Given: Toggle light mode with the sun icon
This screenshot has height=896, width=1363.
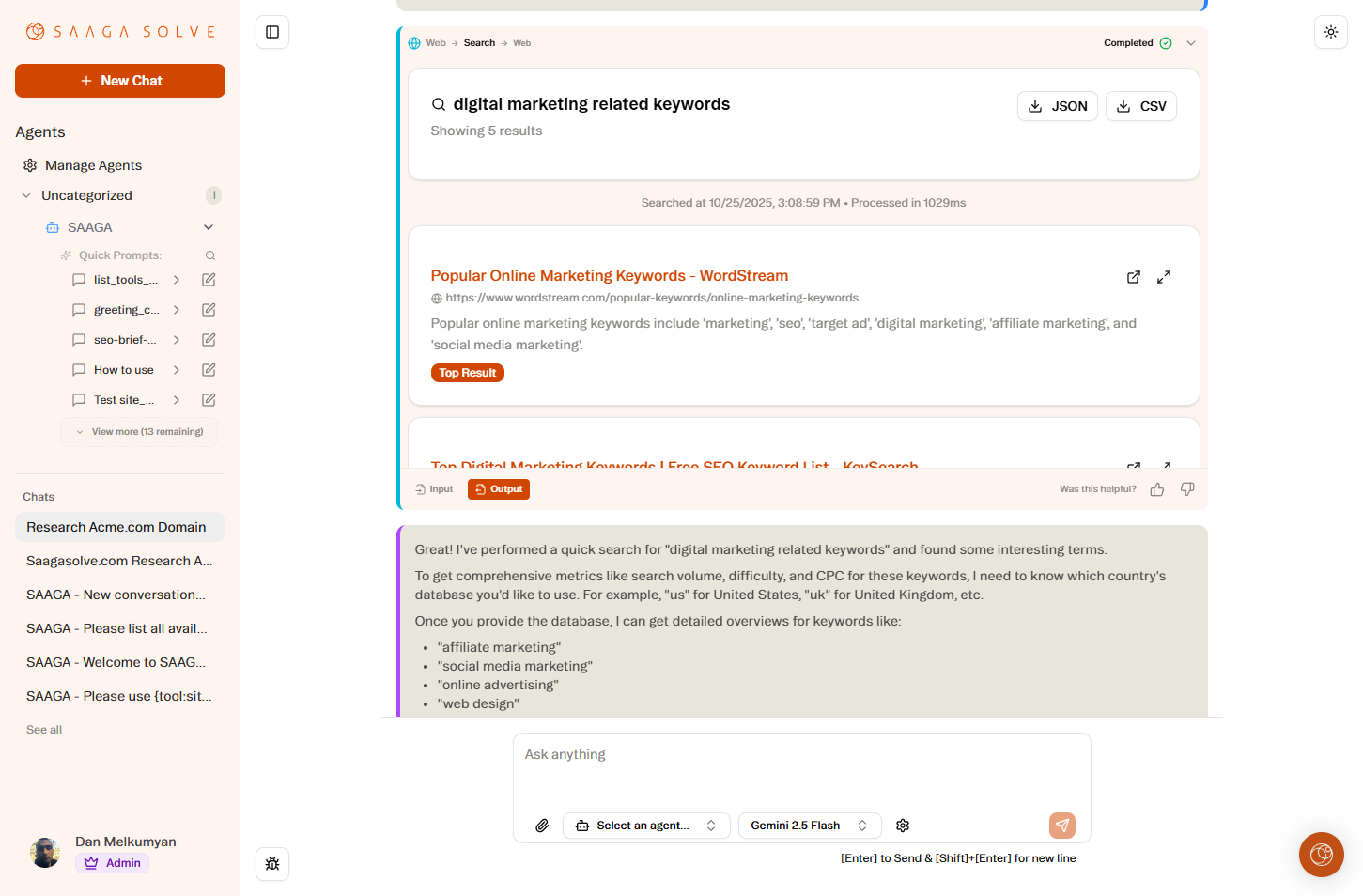Looking at the screenshot, I should (x=1331, y=31).
